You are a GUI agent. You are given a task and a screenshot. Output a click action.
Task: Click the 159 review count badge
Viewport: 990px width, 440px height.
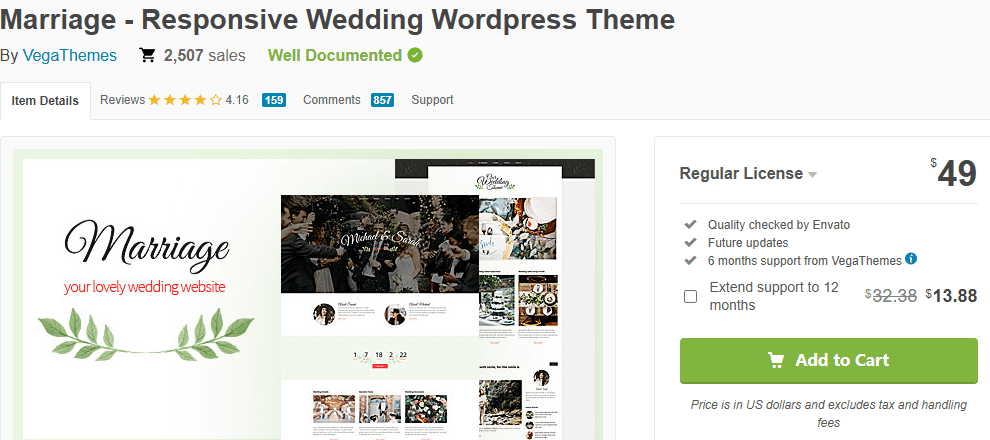(274, 100)
